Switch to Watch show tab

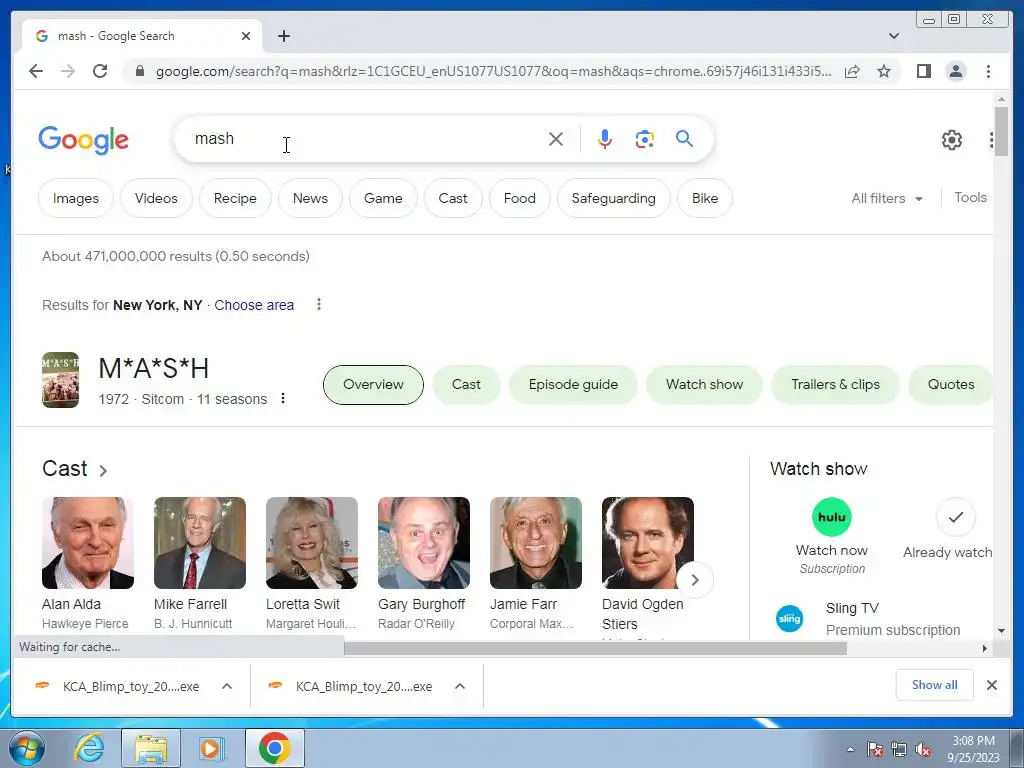[x=704, y=384]
